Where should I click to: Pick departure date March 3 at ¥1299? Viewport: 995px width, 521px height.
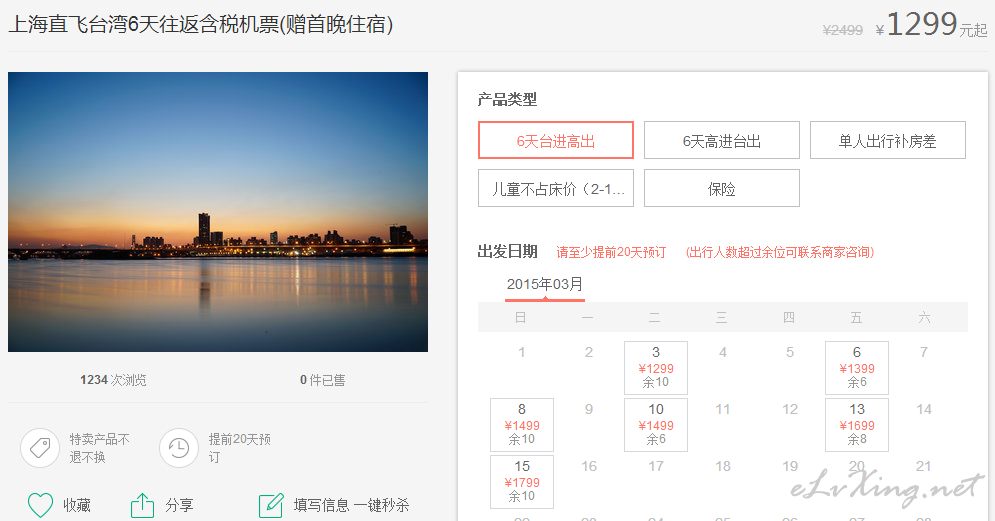[x=656, y=367]
